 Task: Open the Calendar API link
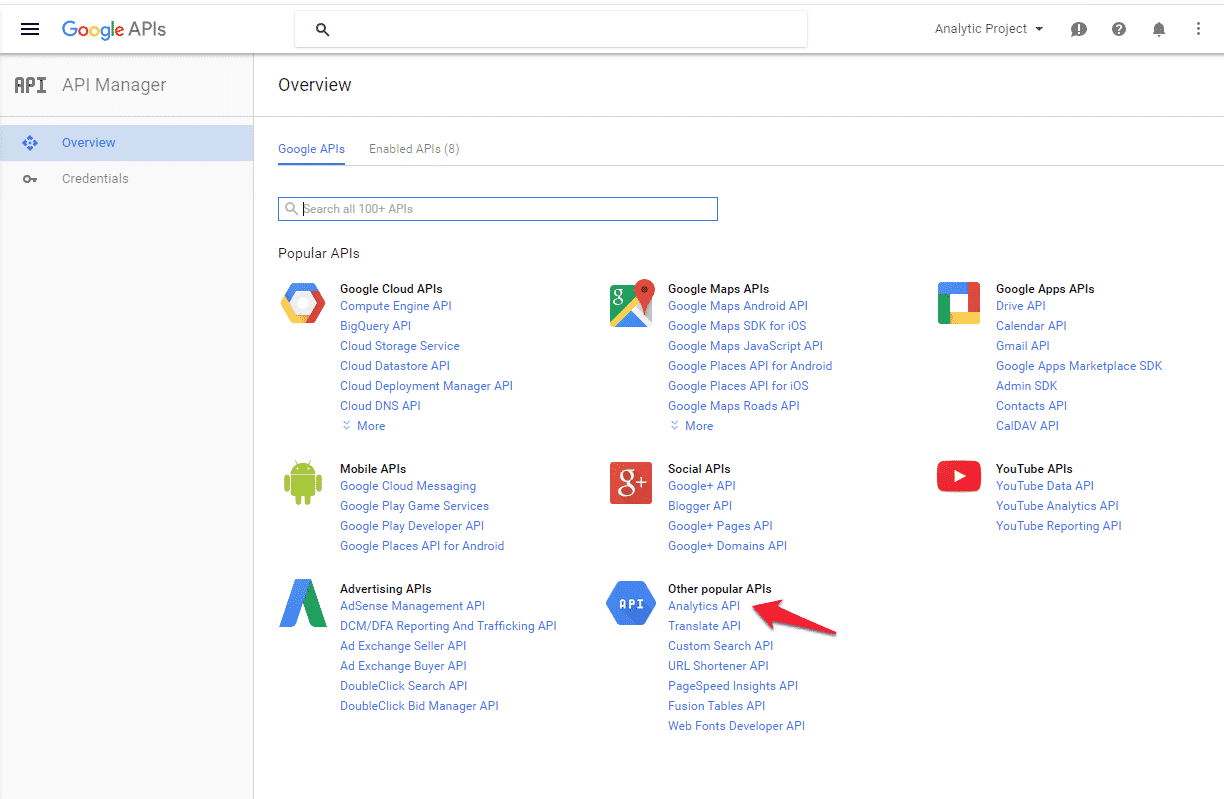(x=1031, y=326)
